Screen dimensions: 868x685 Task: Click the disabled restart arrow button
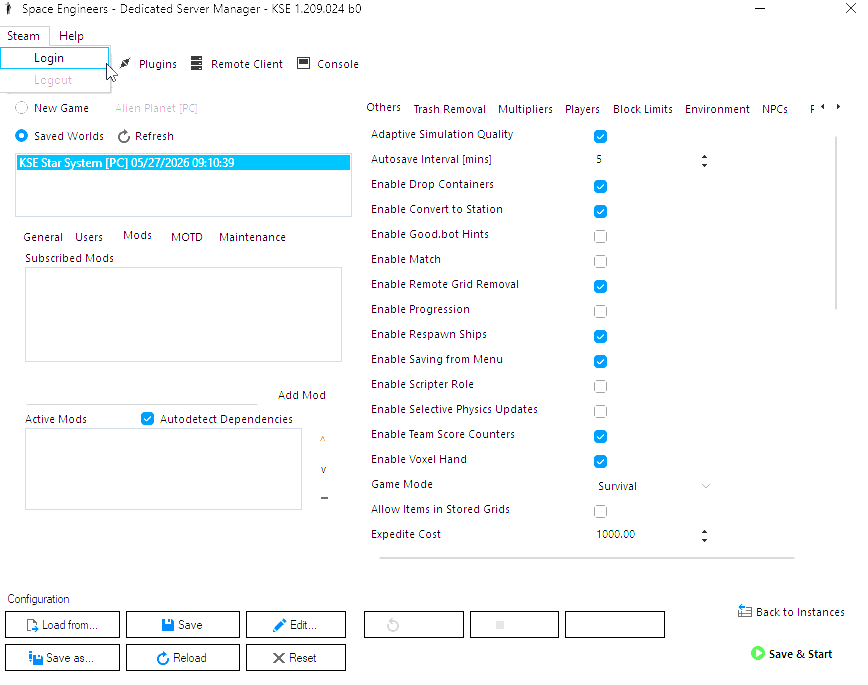click(x=414, y=625)
